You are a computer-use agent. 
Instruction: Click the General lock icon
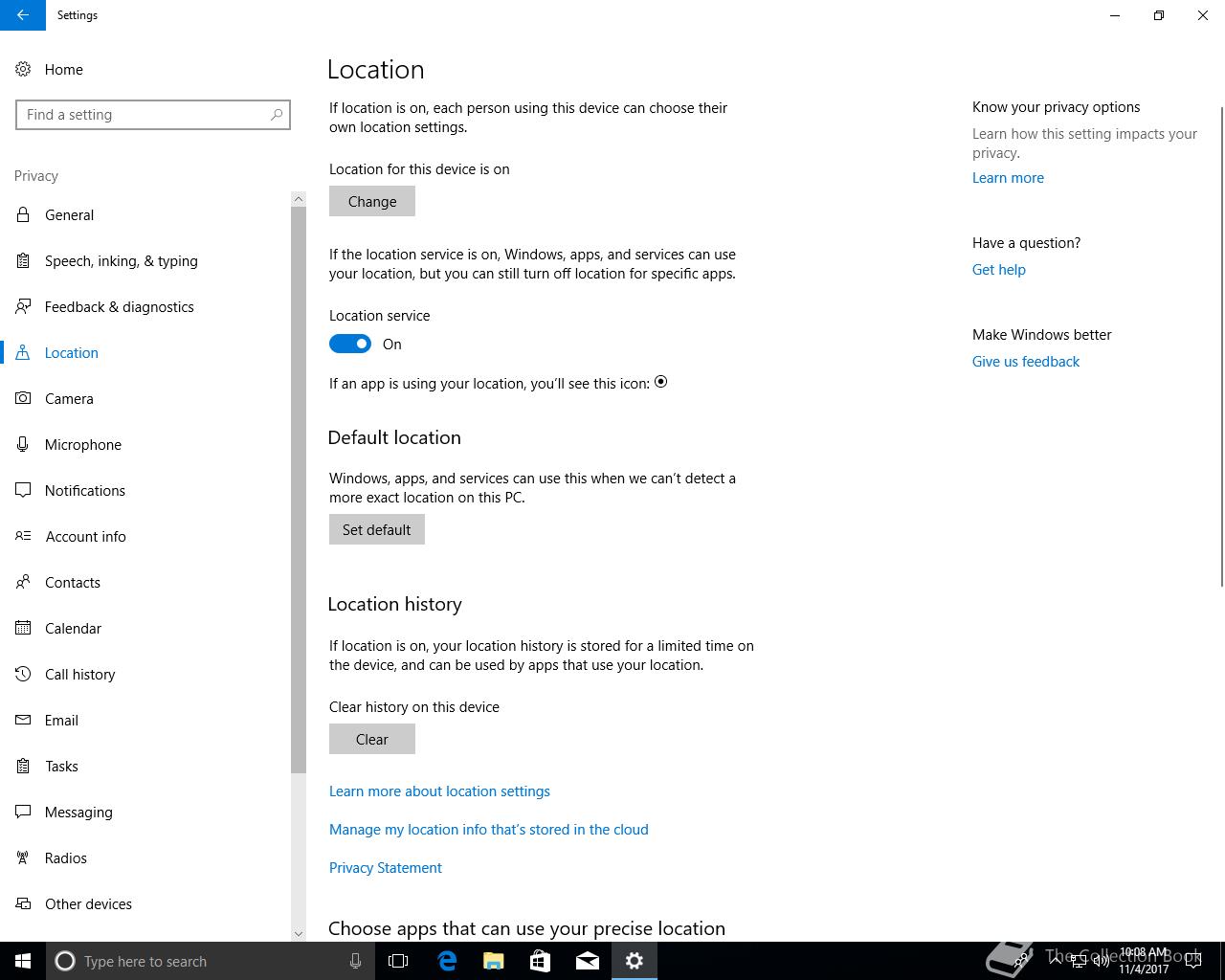point(23,214)
